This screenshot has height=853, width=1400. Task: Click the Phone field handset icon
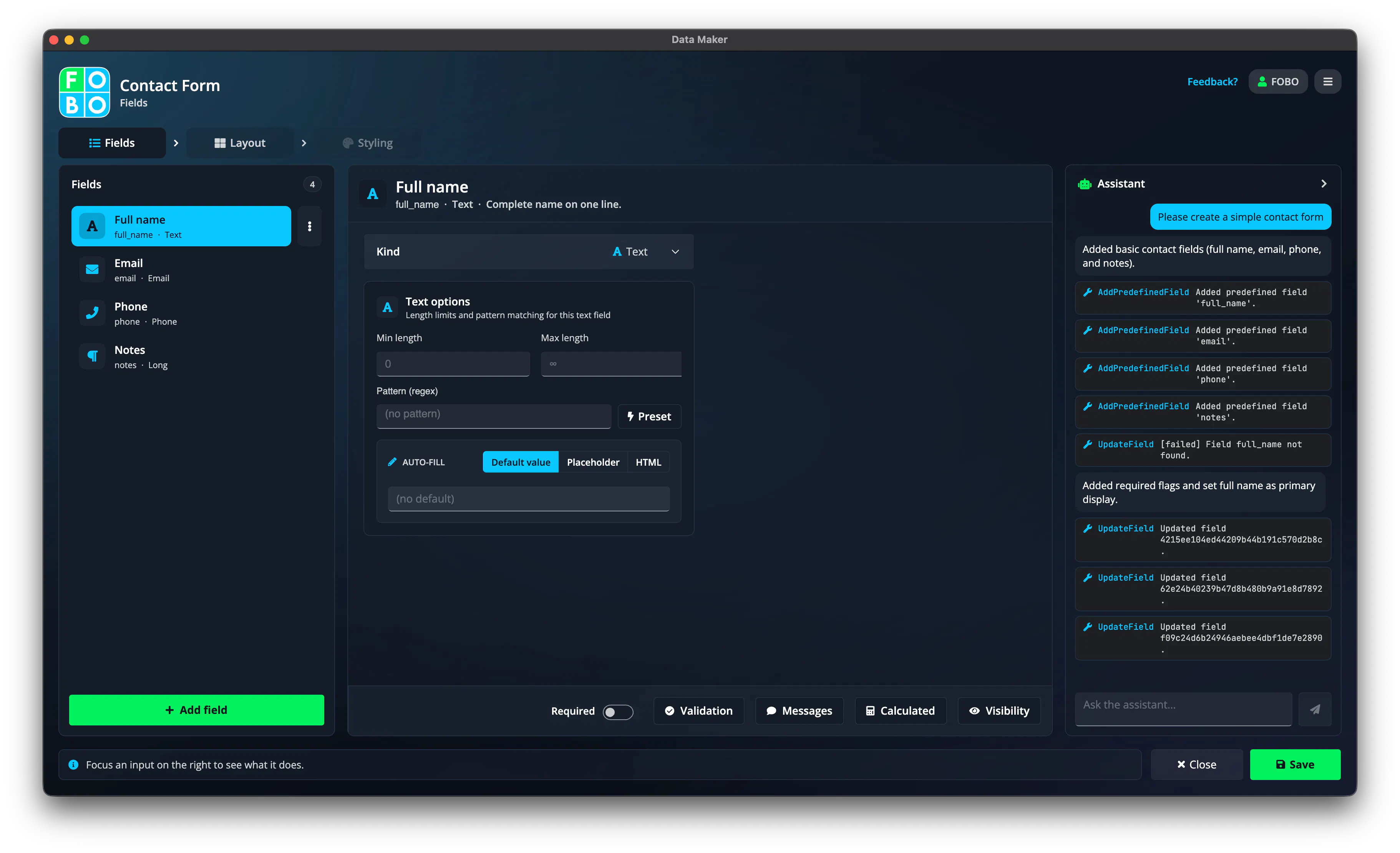92,313
